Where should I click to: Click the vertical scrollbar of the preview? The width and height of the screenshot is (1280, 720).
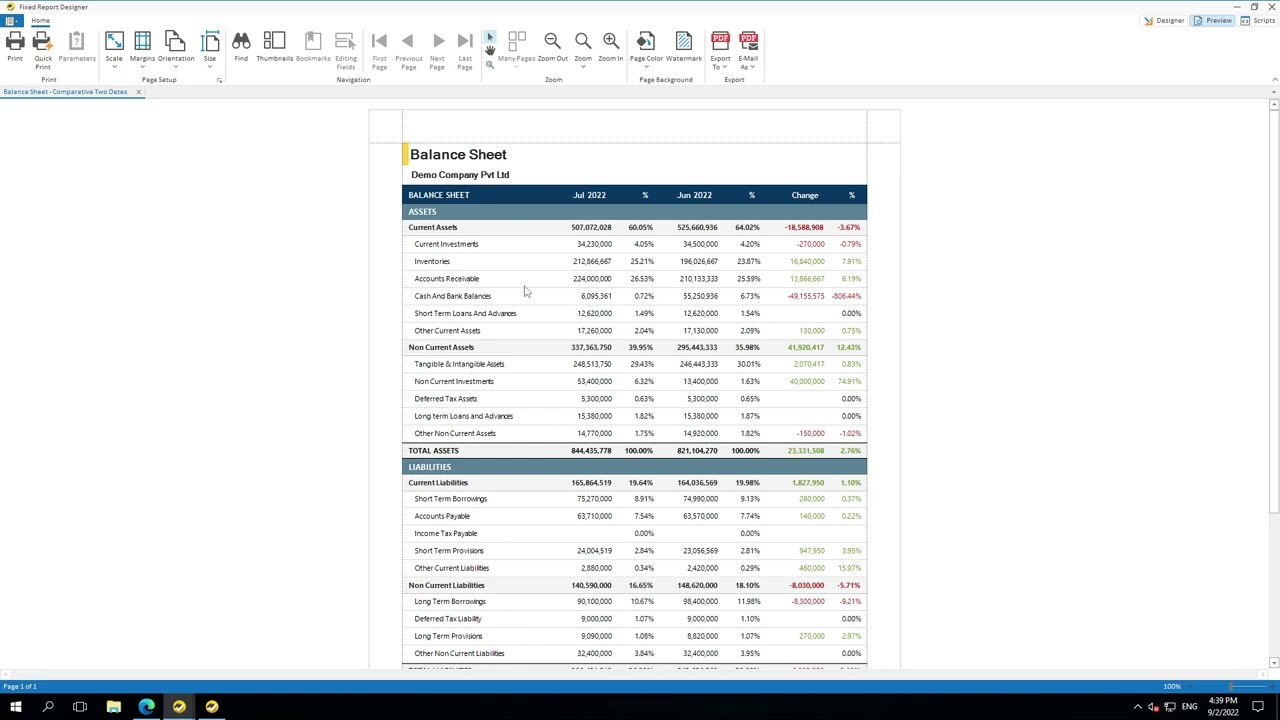point(1274,310)
